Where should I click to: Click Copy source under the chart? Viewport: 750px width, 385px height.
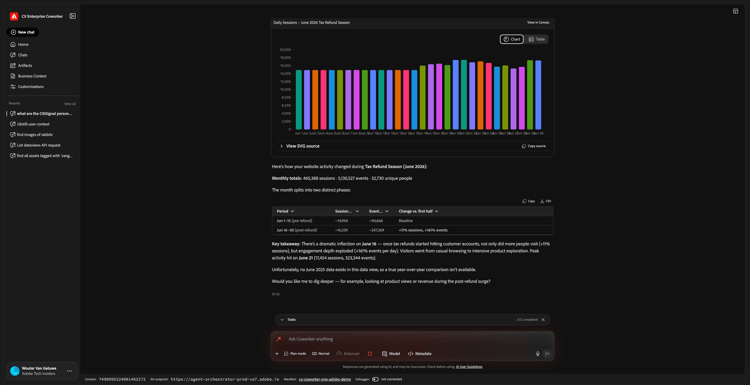pyautogui.click(x=534, y=146)
